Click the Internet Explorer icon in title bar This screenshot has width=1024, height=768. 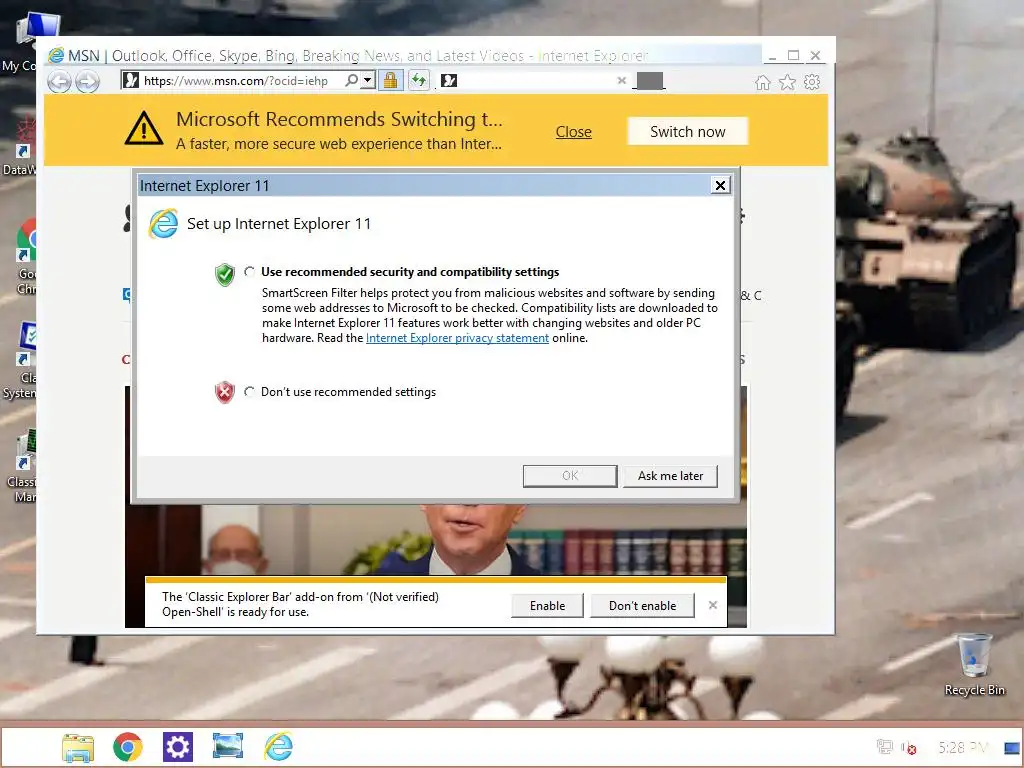pyautogui.click(x=56, y=56)
